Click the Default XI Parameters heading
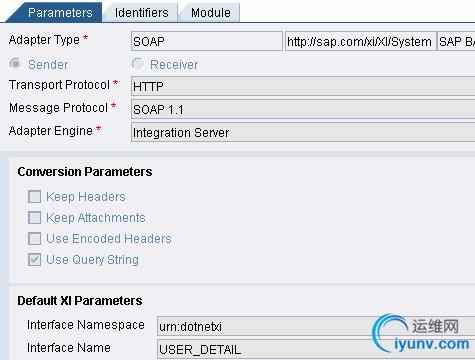The width and height of the screenshot is (475, 360). coord(80,301)
